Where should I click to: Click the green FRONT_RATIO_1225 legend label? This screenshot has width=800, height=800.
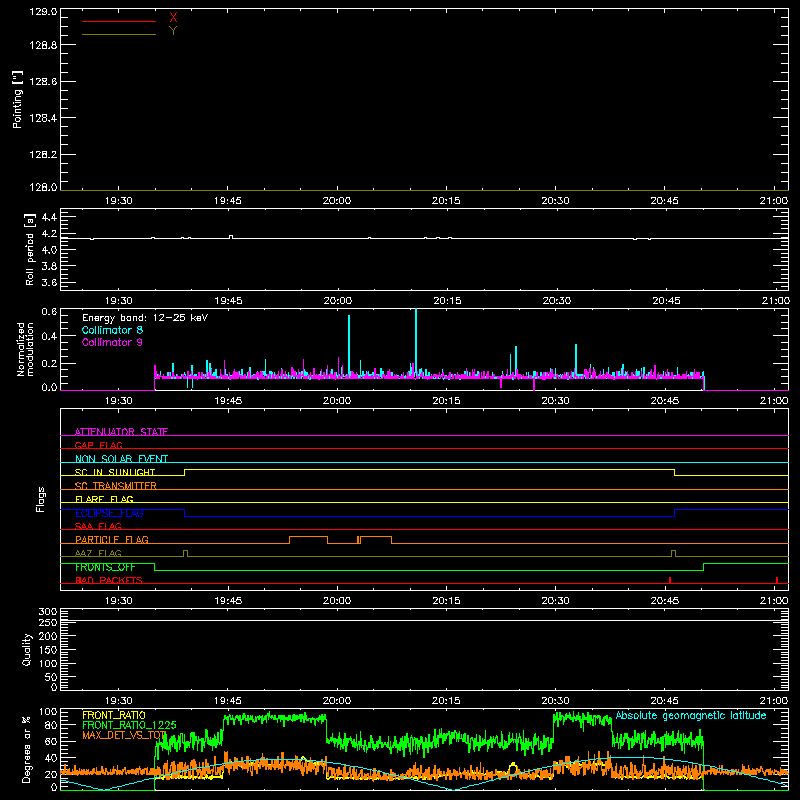[x=129, y=725]
